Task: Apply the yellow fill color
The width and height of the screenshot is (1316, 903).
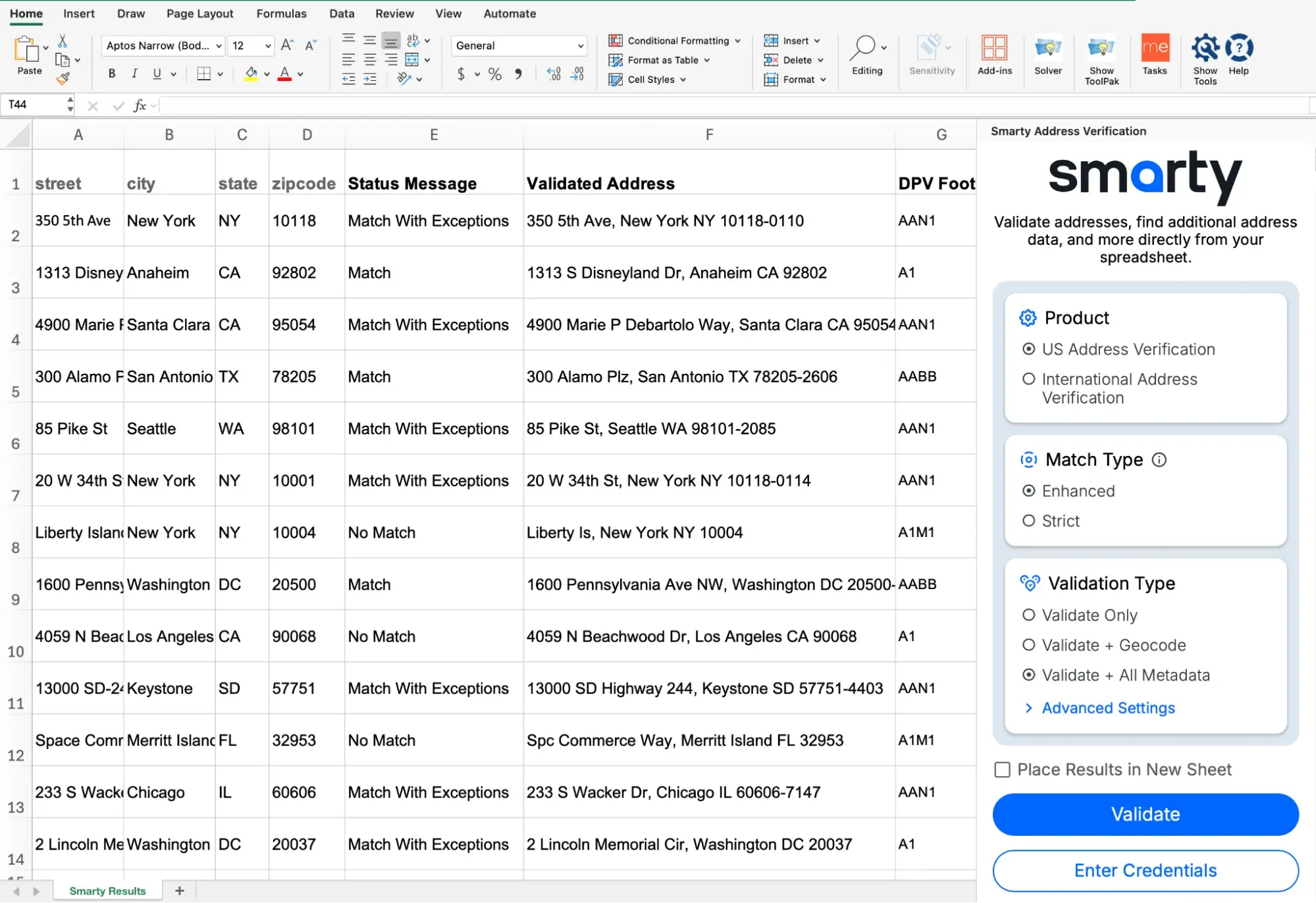Action: [x=251, y=74]
